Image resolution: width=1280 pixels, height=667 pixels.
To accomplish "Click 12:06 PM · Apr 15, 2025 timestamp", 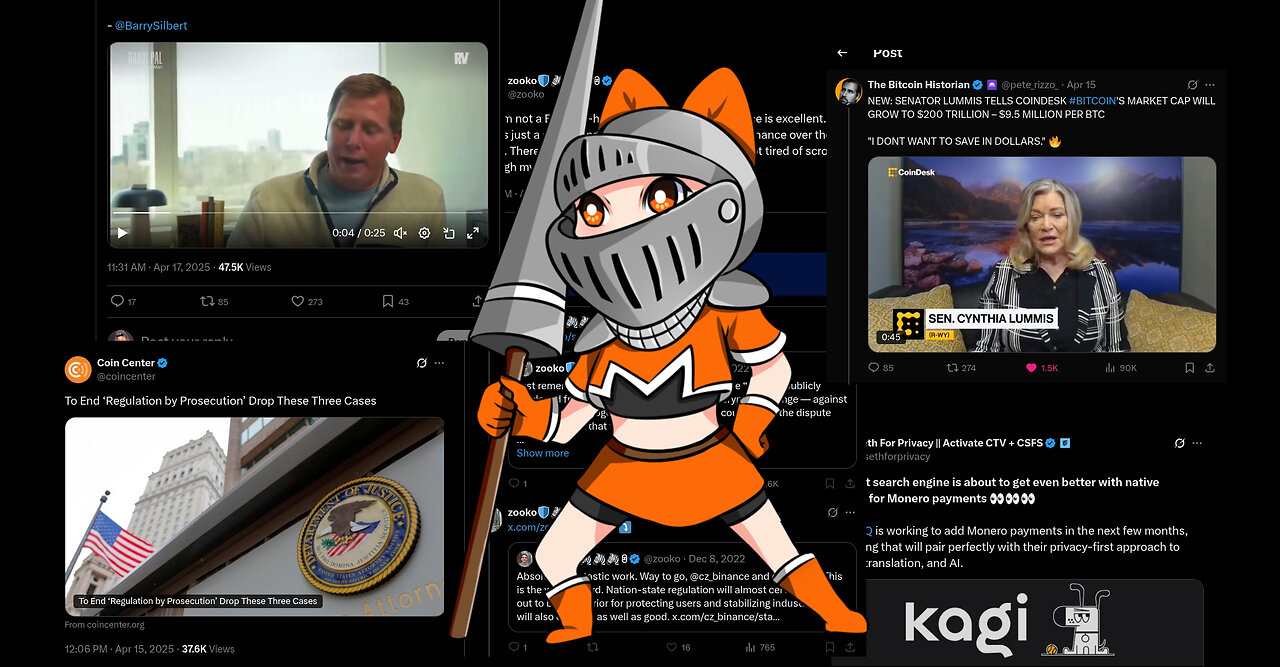I will click(120, 649).
